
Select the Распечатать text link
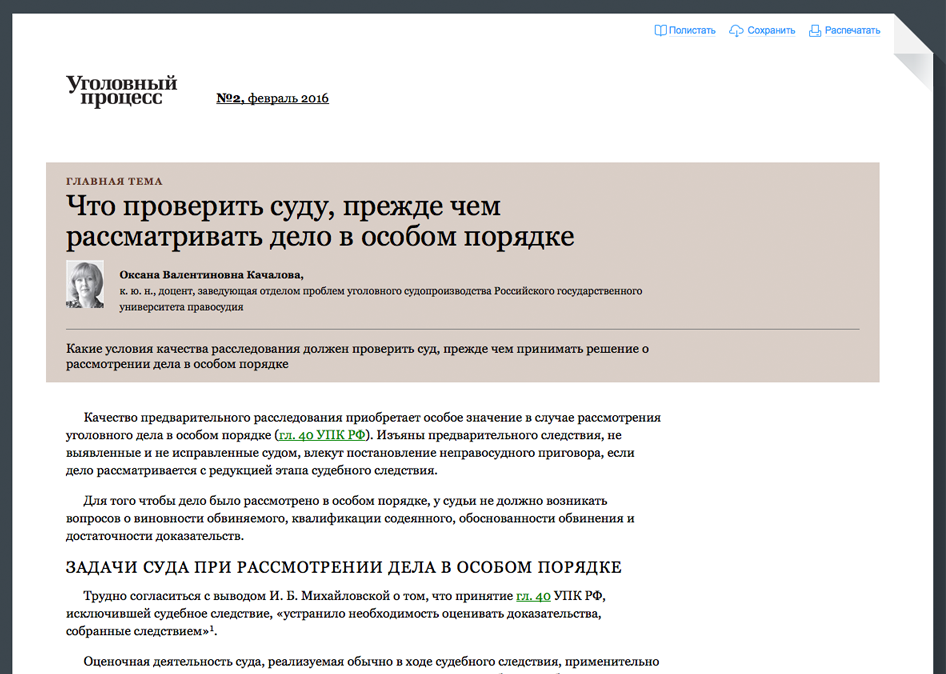point(852,30)
